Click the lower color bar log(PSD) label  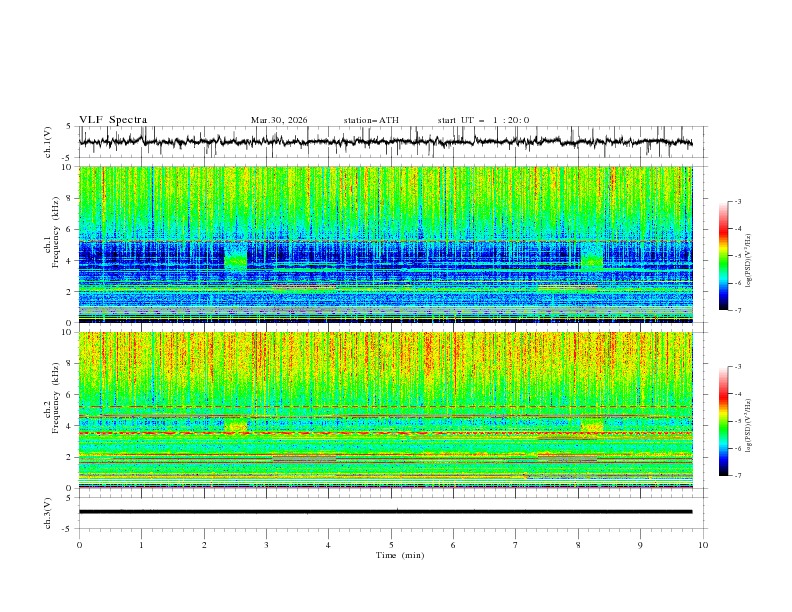748,425
